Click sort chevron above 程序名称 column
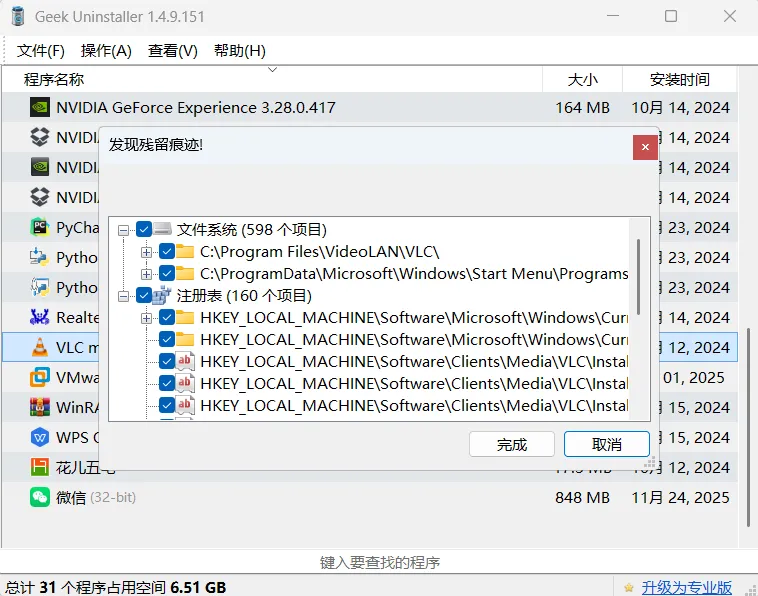The image size is (758, 596). coord(273,70)
